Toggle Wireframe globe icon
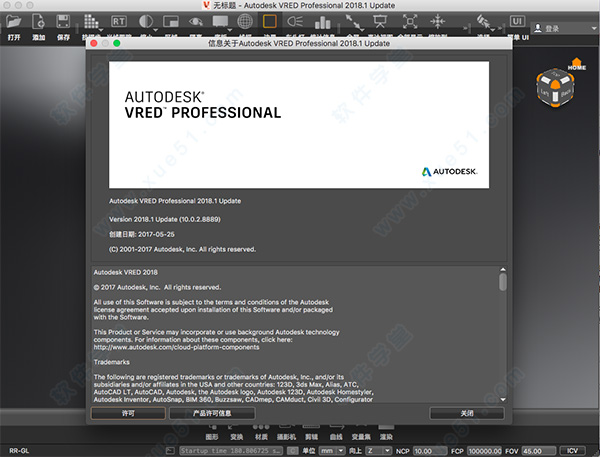Viewport: 600px width, 457px height. pos(245,21)
